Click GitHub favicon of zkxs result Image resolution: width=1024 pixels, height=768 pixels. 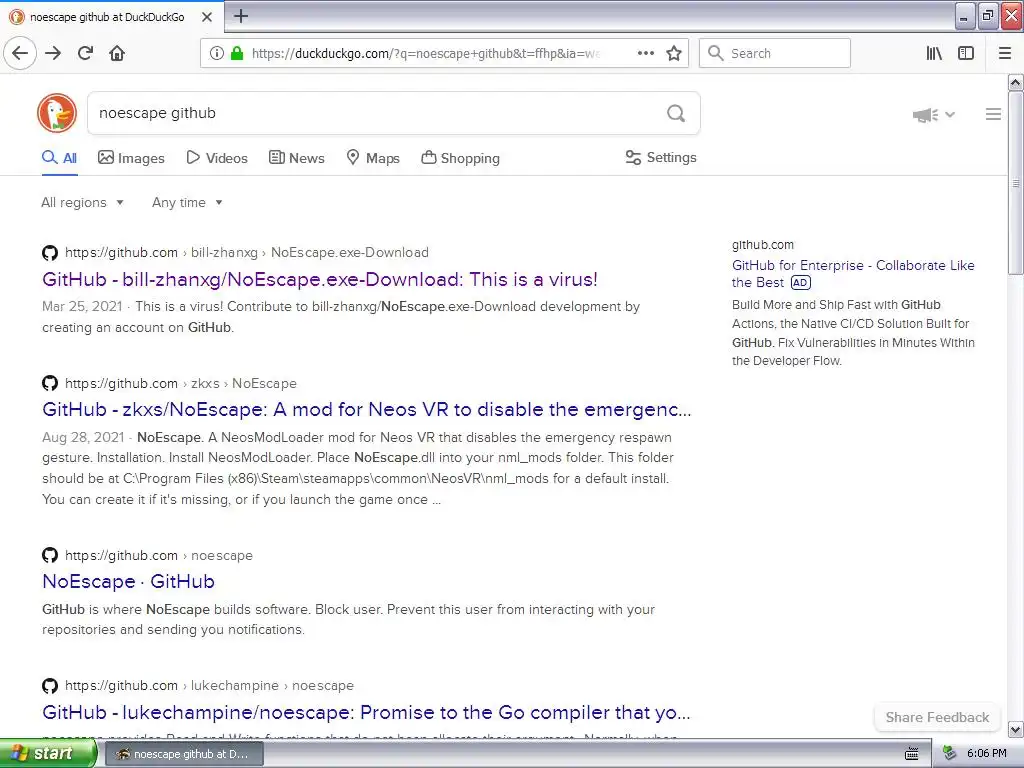pos(50,383)
